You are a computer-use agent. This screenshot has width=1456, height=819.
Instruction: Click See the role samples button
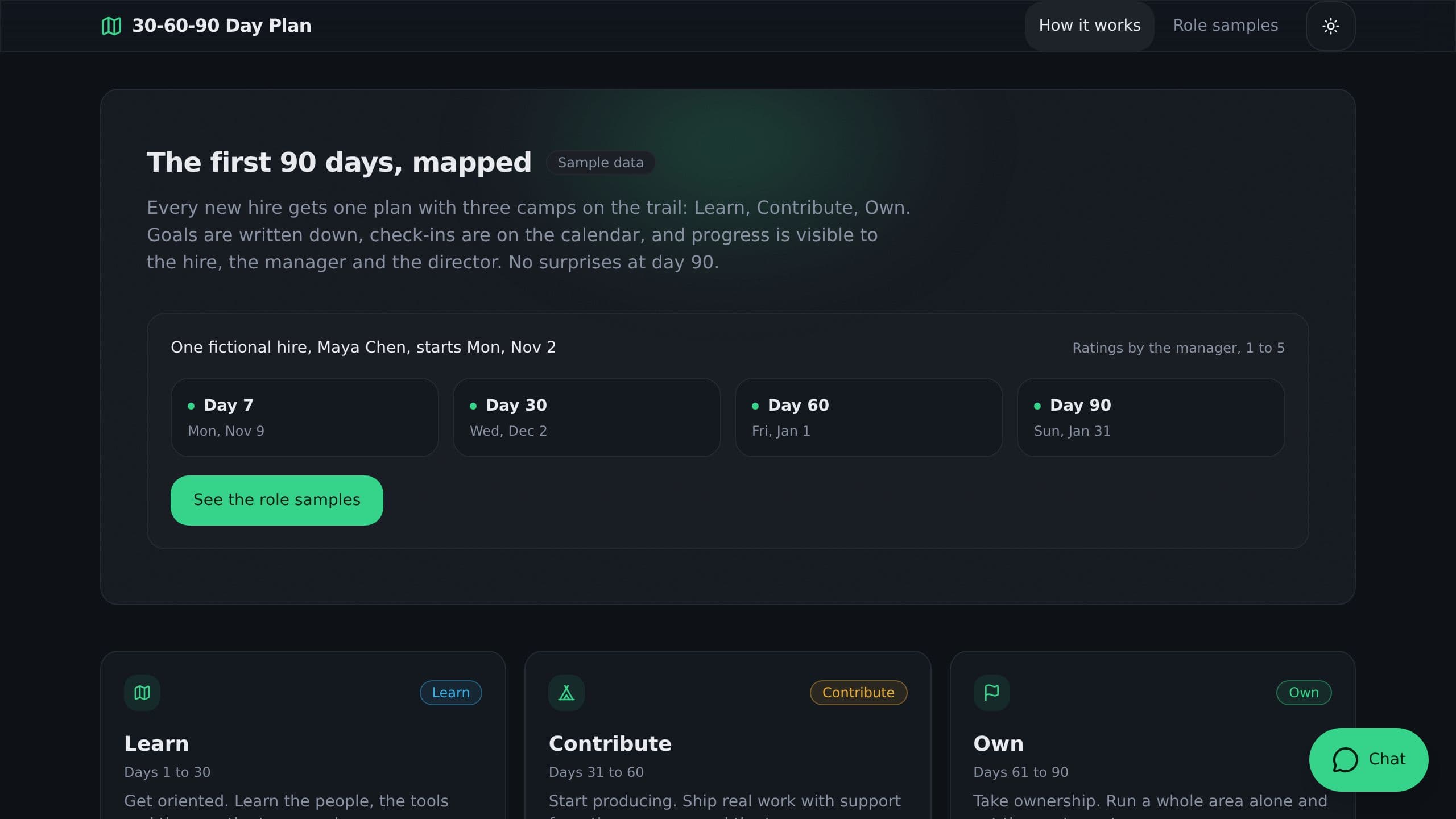(x=276, y=500)
